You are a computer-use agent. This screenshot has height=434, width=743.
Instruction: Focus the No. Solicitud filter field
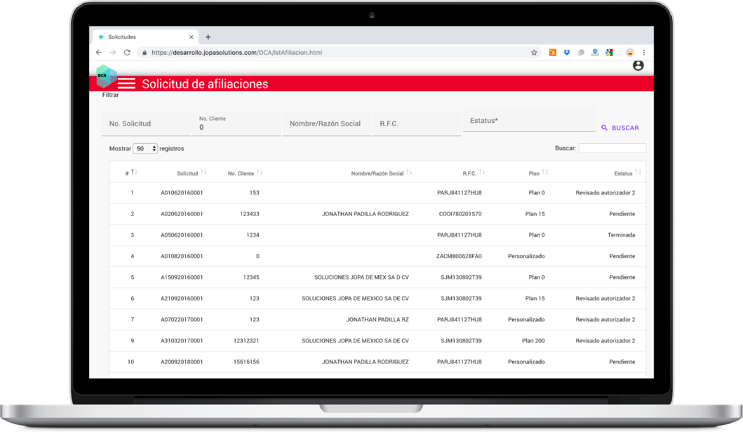[146, 124]
